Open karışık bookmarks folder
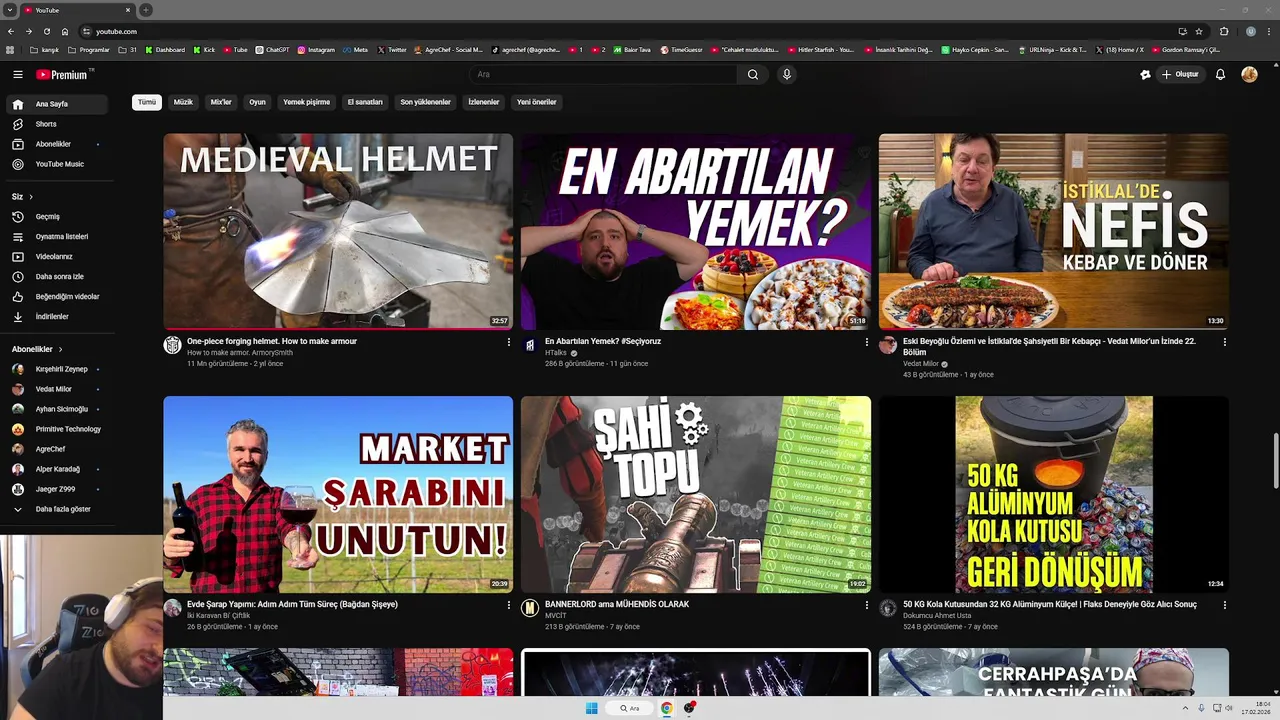The width and height of the screenshot is (1280, 720). coord(44,49)
